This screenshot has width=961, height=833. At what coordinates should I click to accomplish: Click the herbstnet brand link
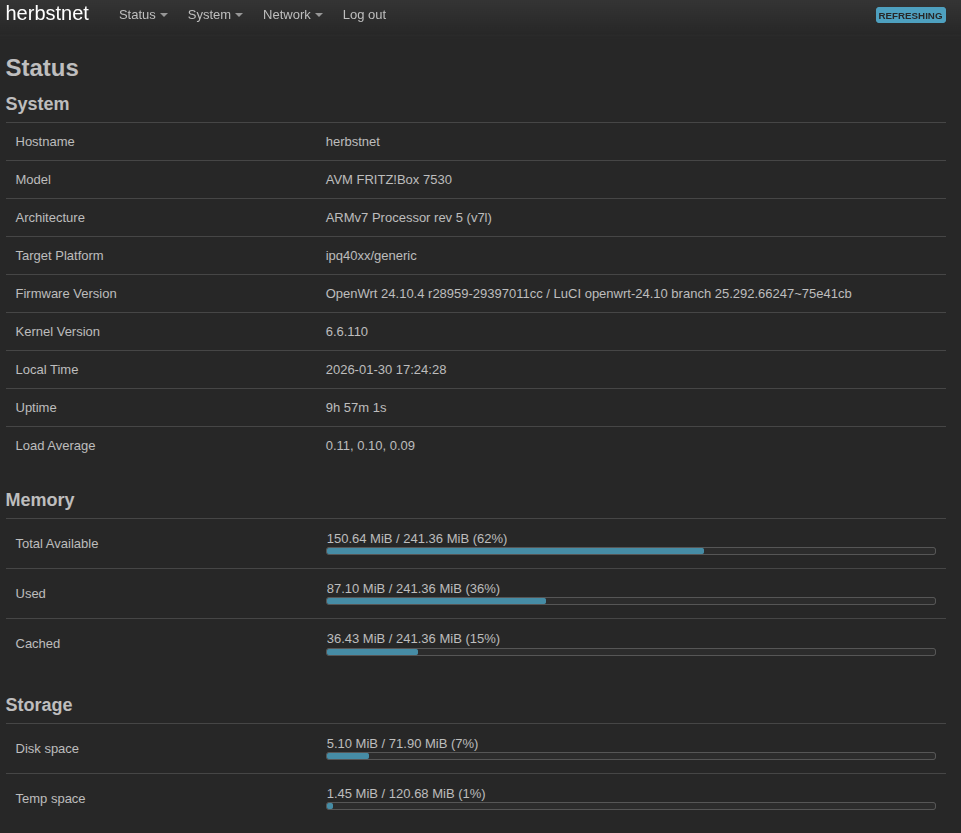coord(47,14)
